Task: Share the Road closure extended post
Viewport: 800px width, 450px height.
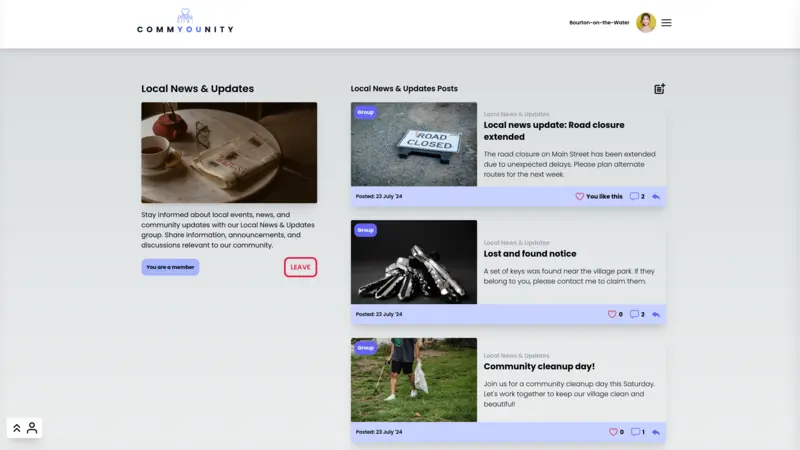Action: [x=656, y=196]
